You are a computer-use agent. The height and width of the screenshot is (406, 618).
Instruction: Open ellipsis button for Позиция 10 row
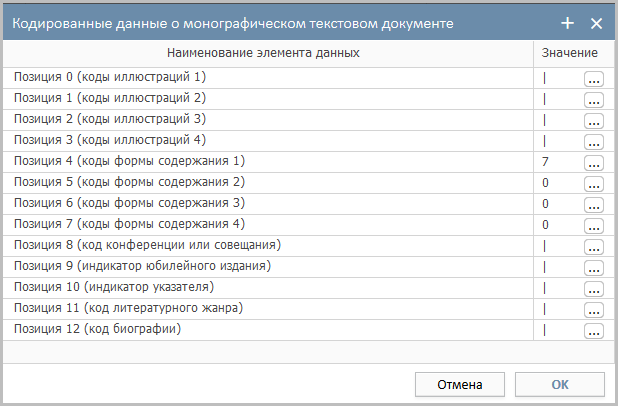(x=593, y=288)
